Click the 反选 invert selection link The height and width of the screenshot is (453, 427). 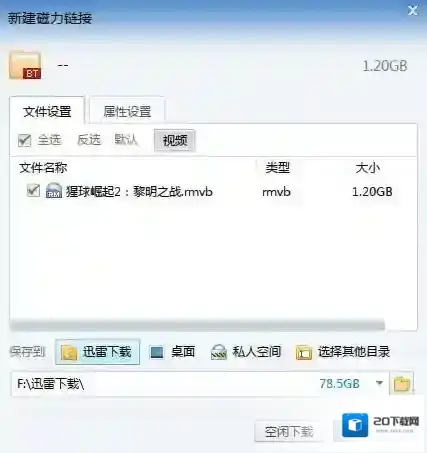[x=89, y=140]
